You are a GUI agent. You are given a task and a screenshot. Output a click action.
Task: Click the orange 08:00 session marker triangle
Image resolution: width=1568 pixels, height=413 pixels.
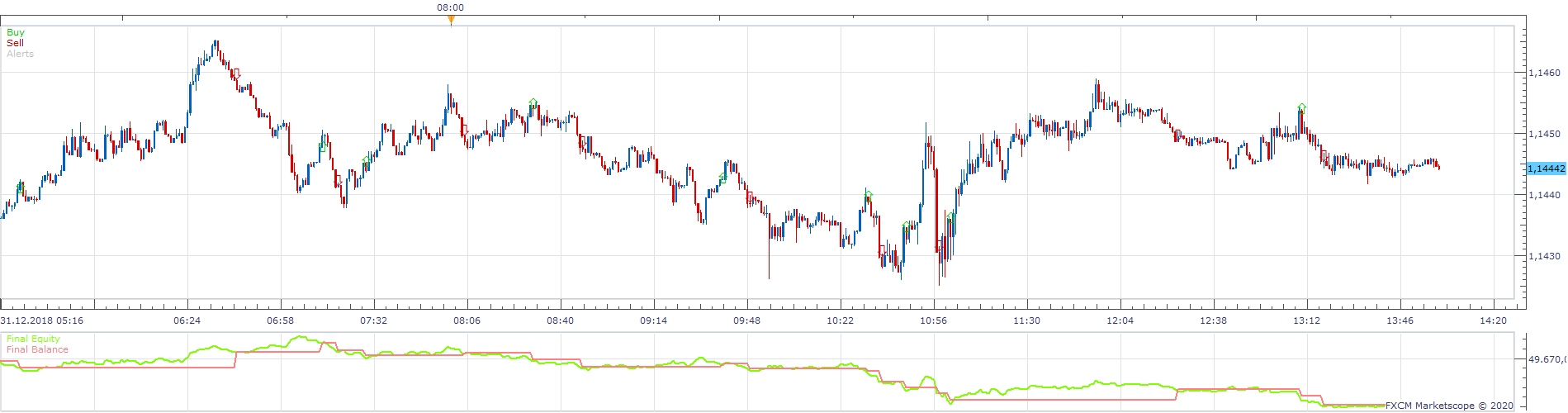451,20
